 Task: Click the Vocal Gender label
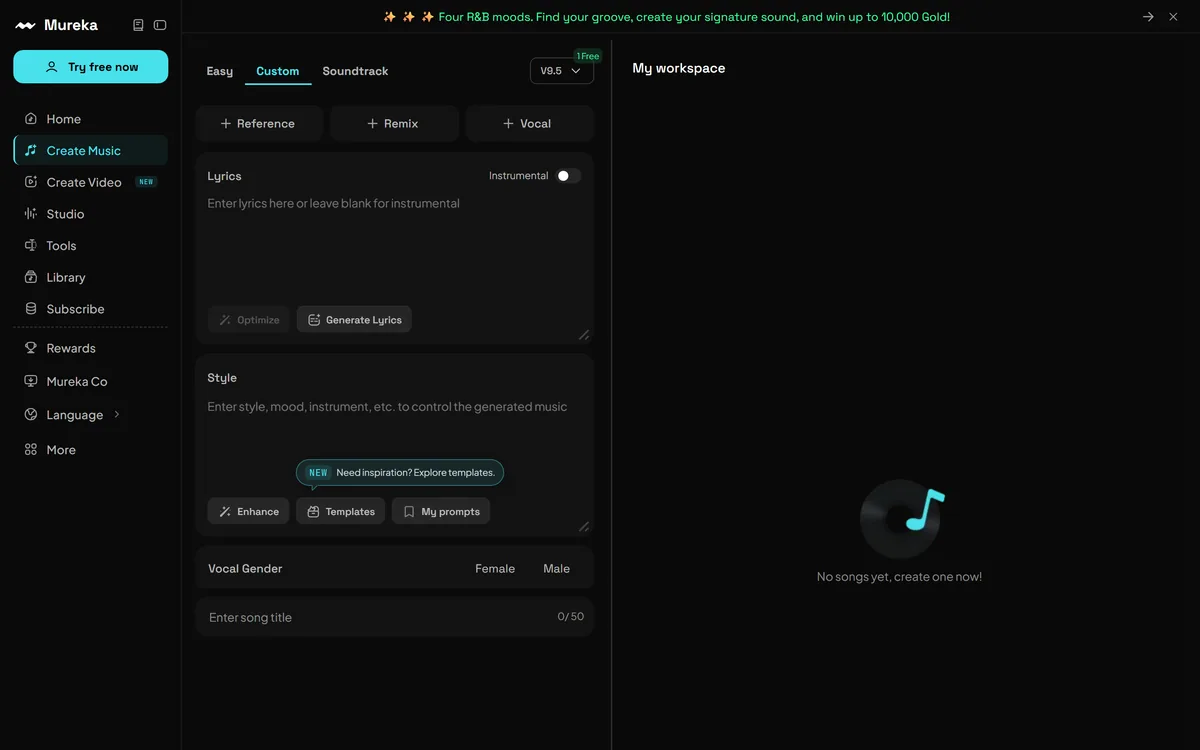click(245, 569)
